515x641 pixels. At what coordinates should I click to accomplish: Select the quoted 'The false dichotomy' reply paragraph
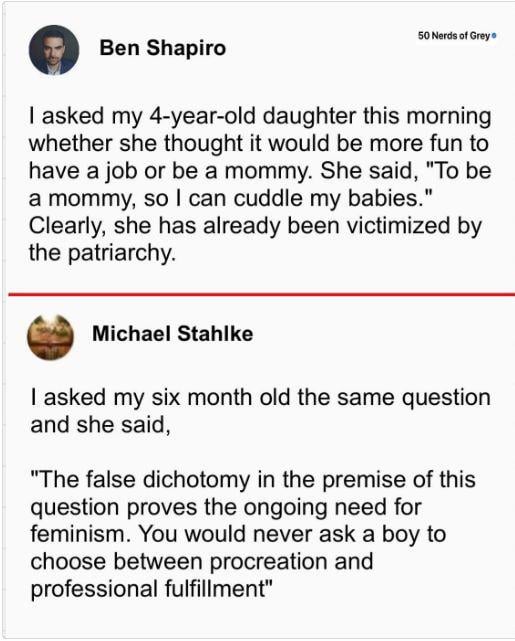(253, 534)
